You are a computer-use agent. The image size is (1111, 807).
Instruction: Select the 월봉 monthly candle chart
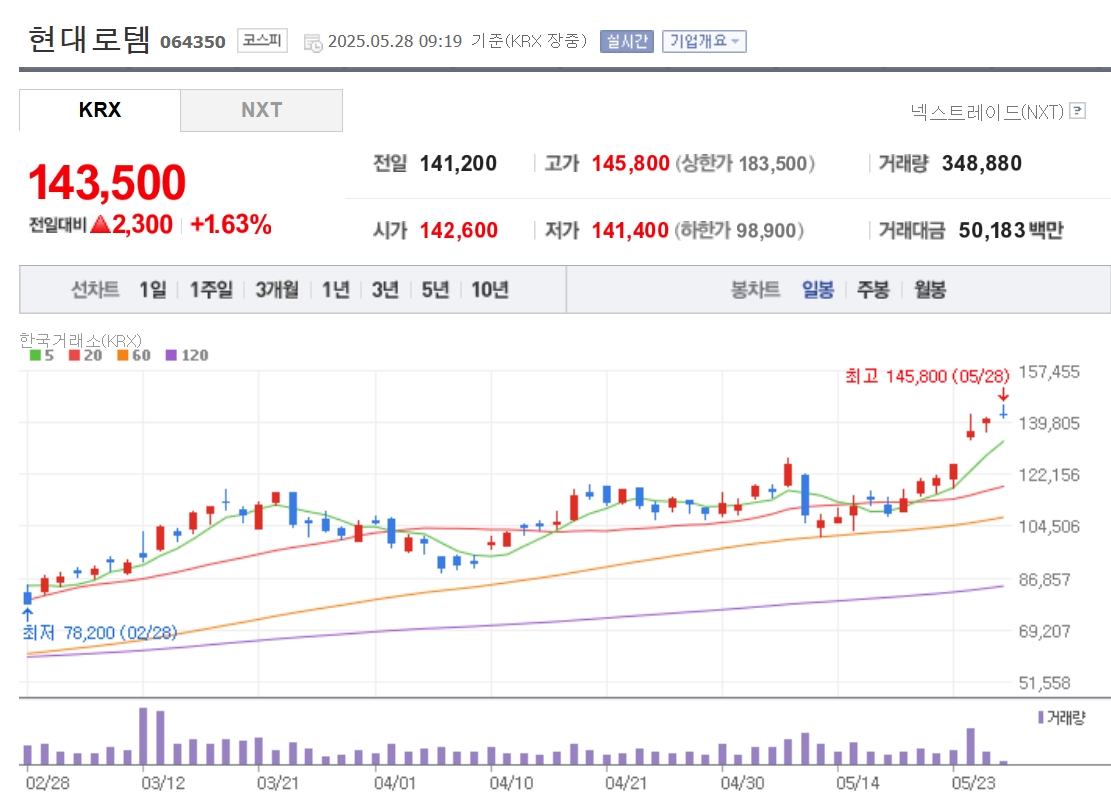coord(930,290)
